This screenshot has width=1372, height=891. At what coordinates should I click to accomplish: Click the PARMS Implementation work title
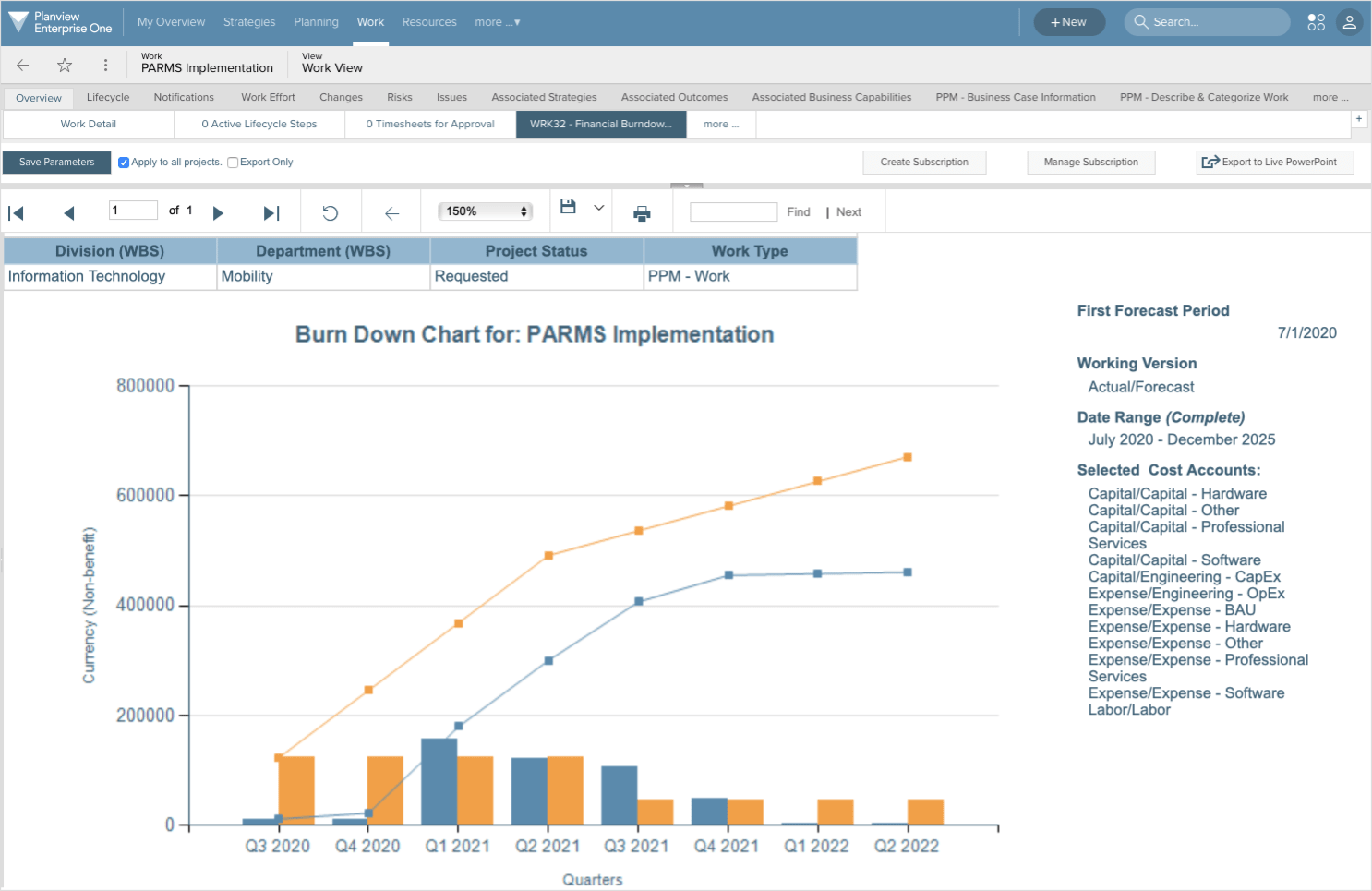(207, 68)
